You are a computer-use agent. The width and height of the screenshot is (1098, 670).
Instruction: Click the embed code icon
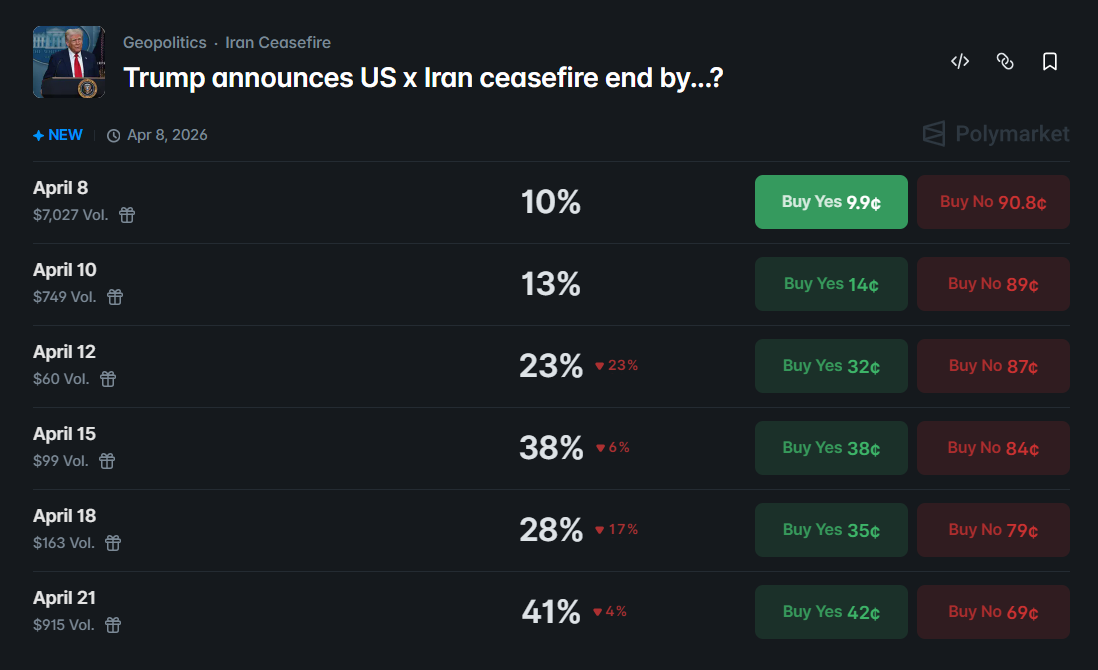(x=960, y=62)
